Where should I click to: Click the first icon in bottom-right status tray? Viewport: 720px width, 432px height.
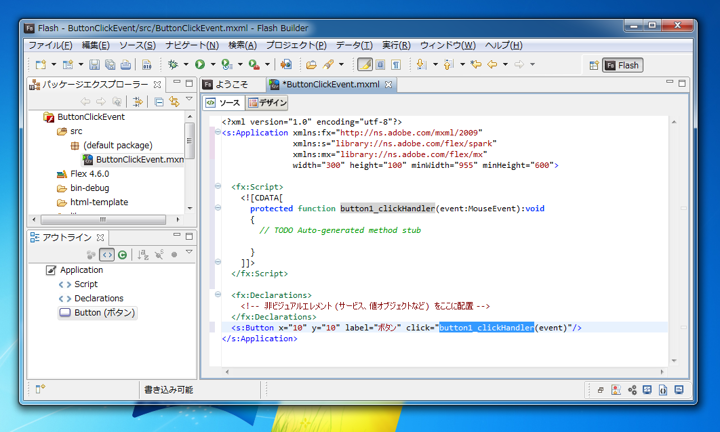[x=600, y=390]
